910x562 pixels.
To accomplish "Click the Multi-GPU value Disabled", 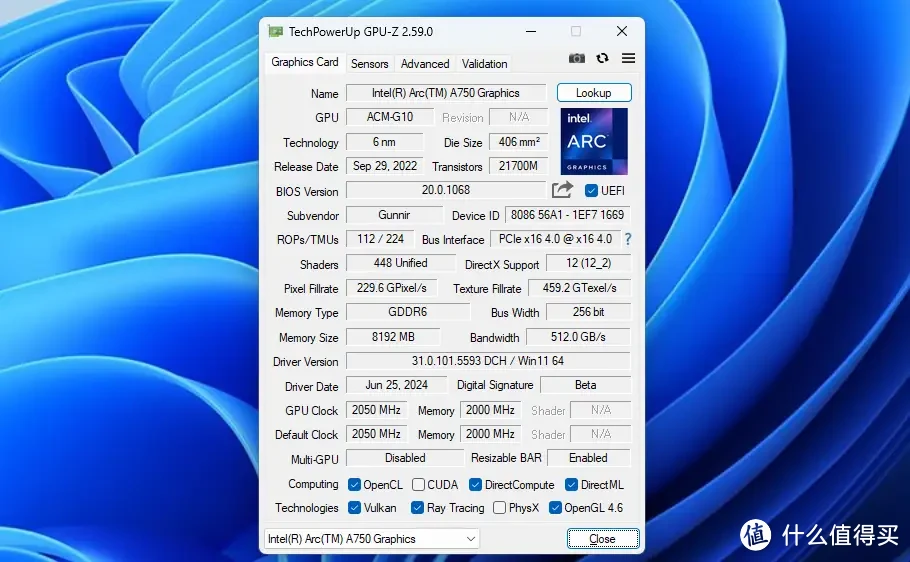I will point(405,458).
